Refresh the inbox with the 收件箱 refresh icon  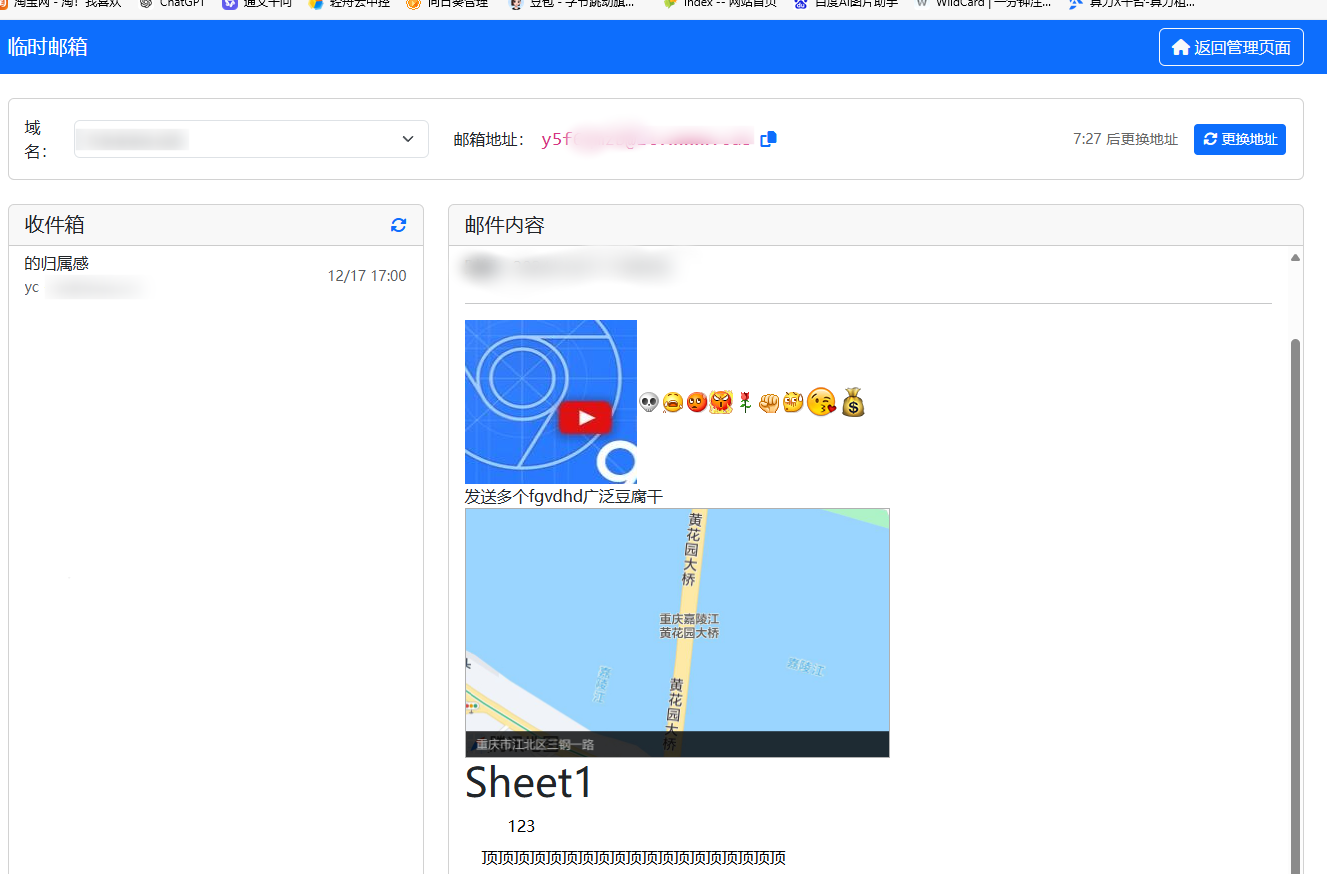coord(399,225)
